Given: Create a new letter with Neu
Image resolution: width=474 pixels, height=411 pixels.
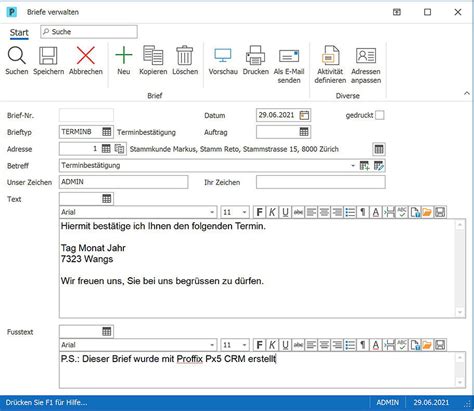Looking at the screenshot, I should tap(124, 56).
